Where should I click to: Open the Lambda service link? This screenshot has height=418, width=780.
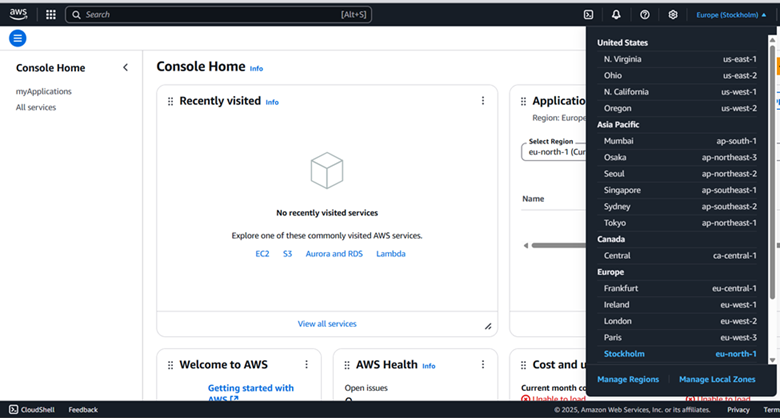coord(391,254)
